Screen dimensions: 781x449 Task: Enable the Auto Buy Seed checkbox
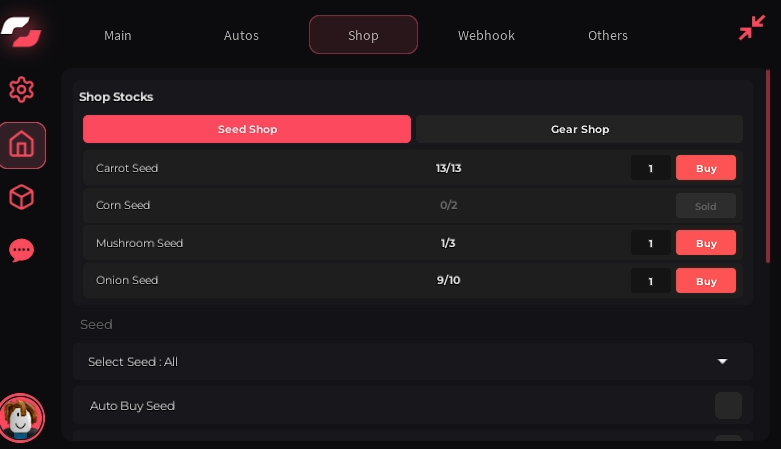(728, 405)
